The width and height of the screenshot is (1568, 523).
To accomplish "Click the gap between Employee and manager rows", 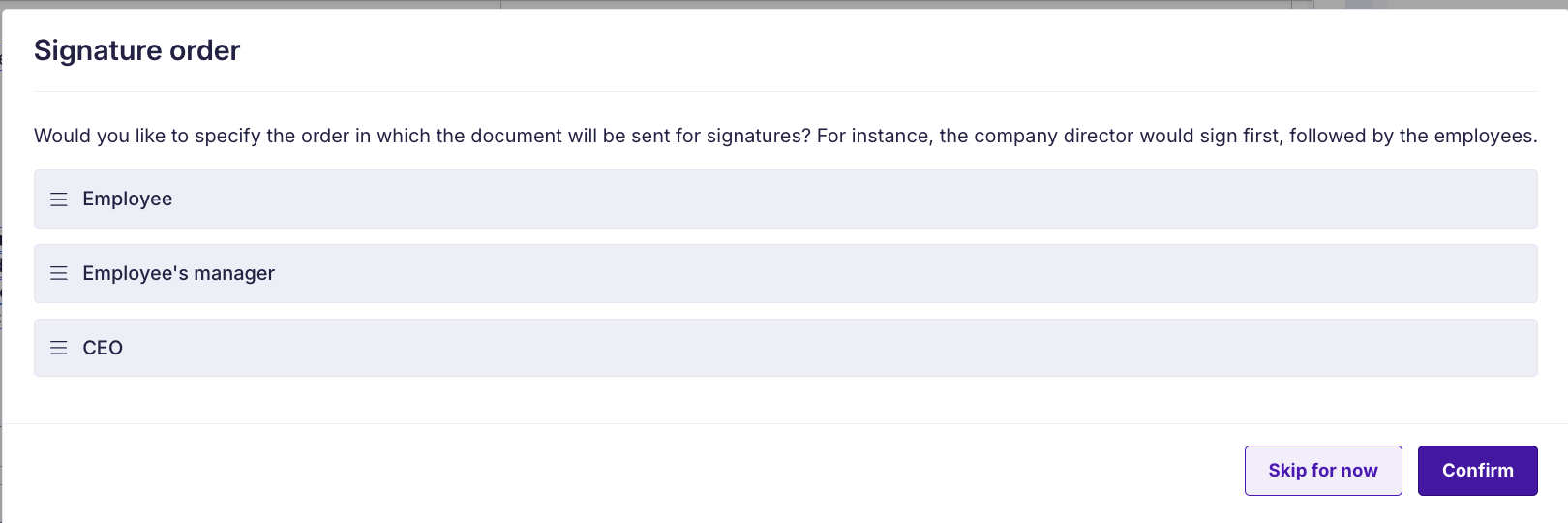I will (785, 236).
